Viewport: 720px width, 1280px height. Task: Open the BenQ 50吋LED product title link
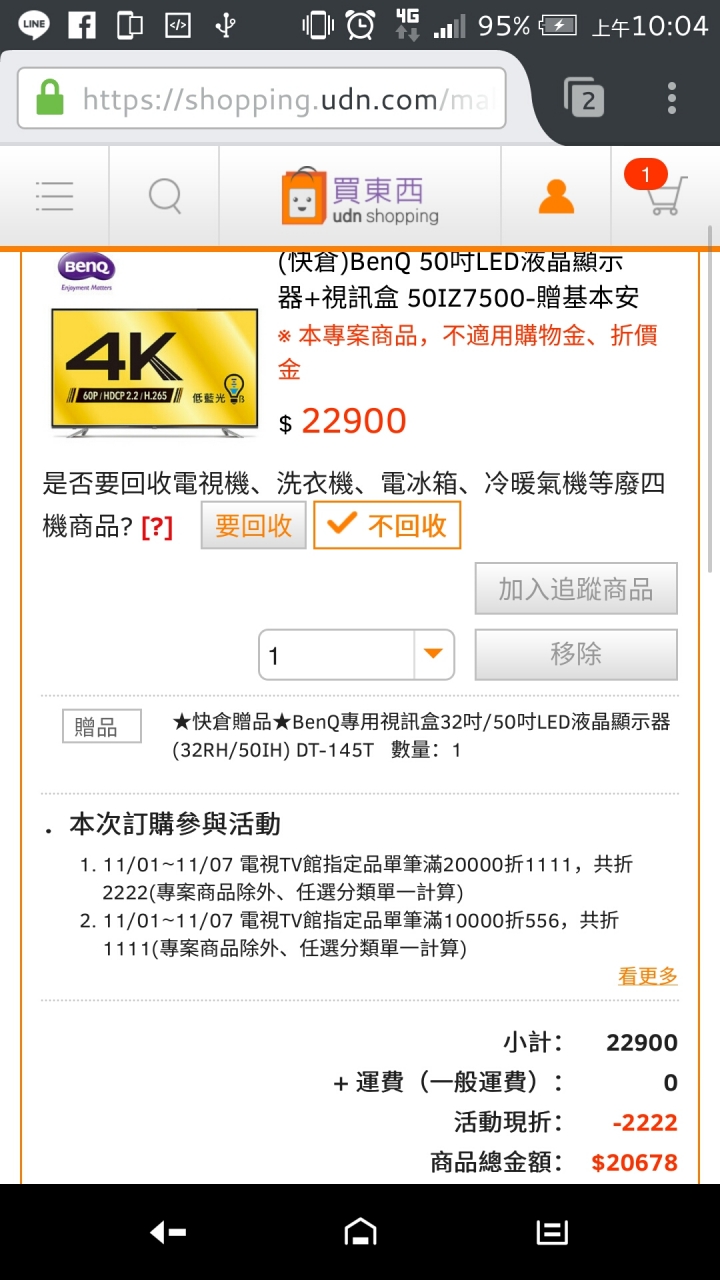coord(458,280)
